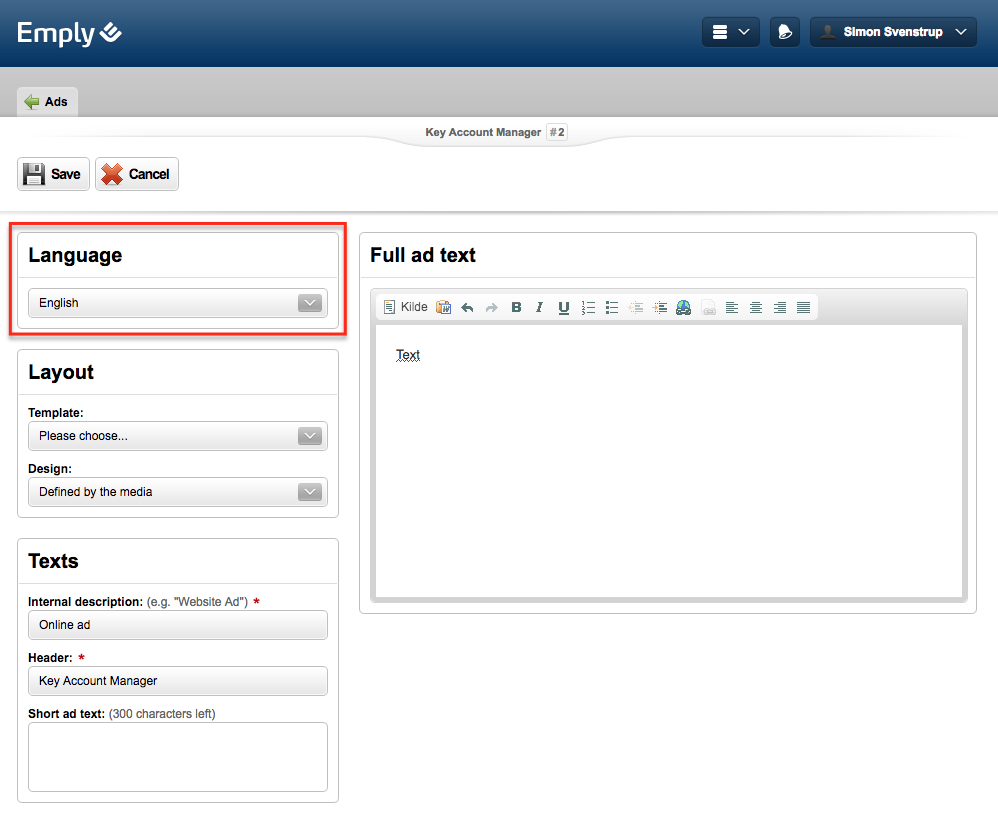Click the Kilde source button in editor

click(x=405, y=307)
